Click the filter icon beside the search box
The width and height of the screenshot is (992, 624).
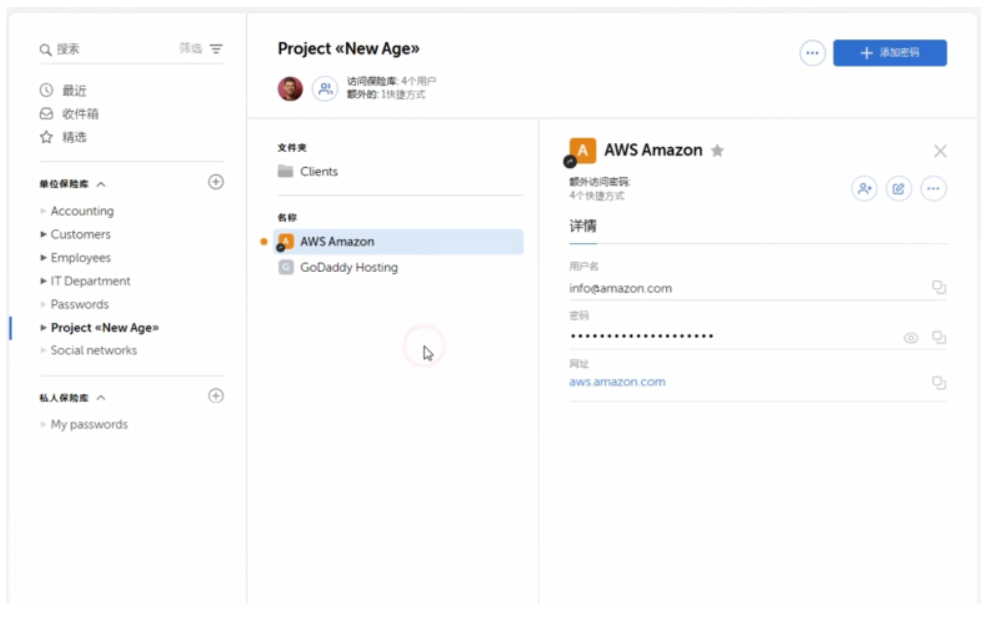(216, 49)
